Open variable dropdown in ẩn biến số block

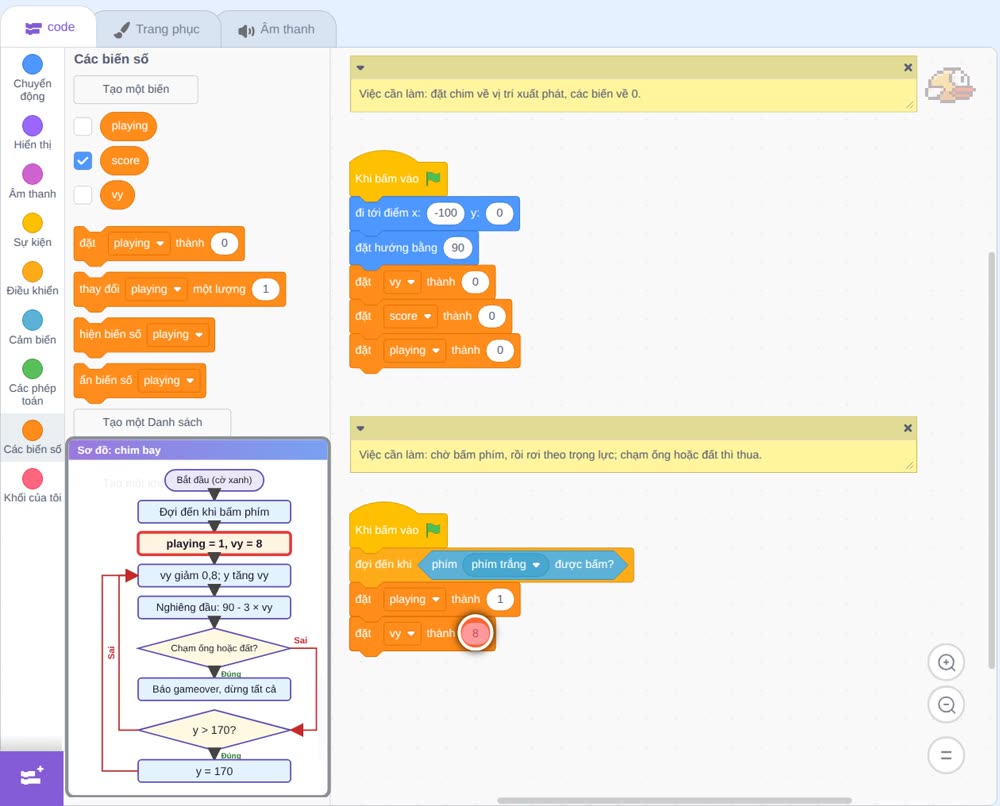click(168, 381)
